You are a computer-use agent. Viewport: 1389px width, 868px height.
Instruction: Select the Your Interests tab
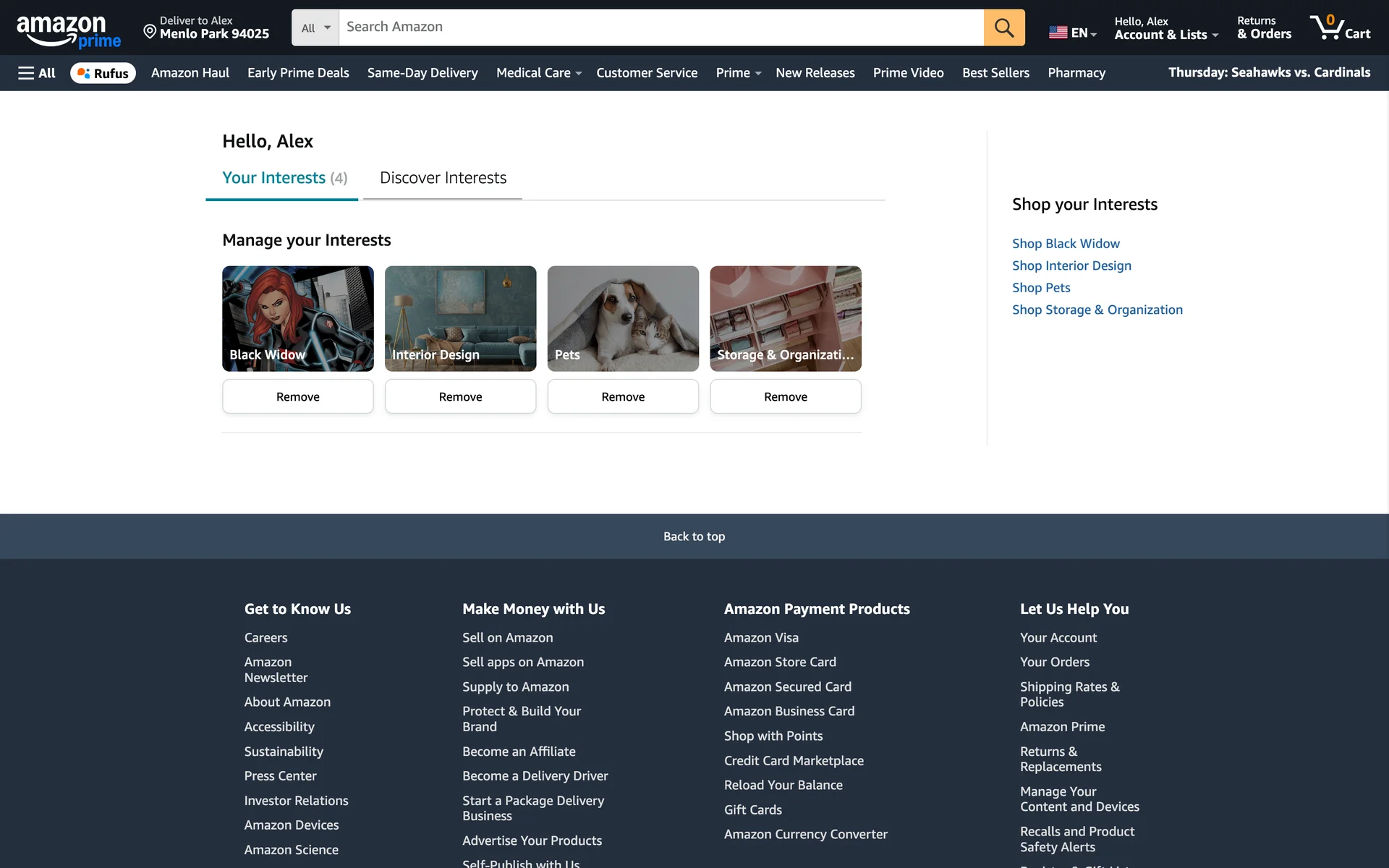click(284, 178)
